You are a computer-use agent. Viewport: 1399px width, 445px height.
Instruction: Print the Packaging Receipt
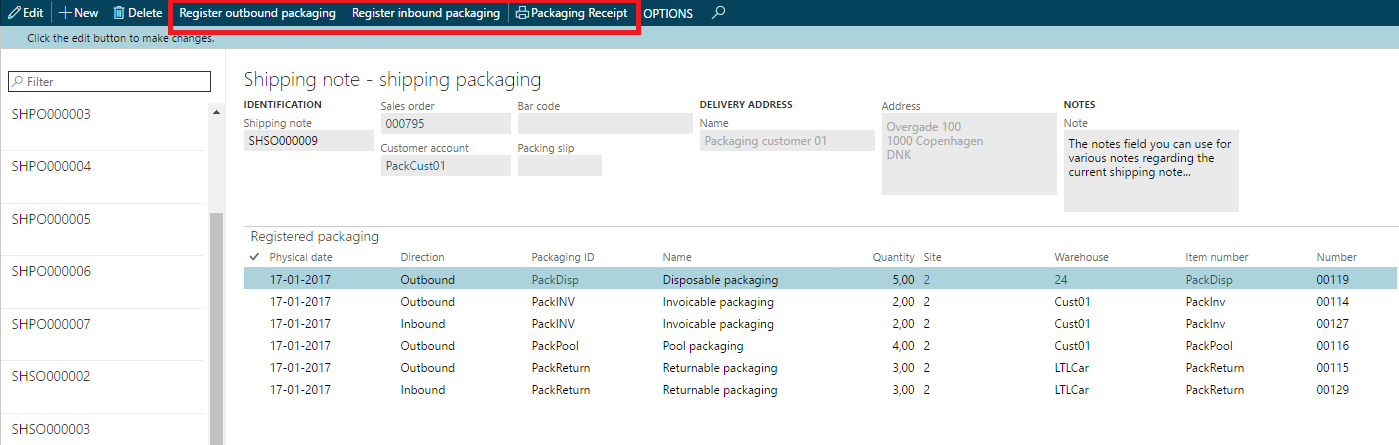(x=571, y=13)
